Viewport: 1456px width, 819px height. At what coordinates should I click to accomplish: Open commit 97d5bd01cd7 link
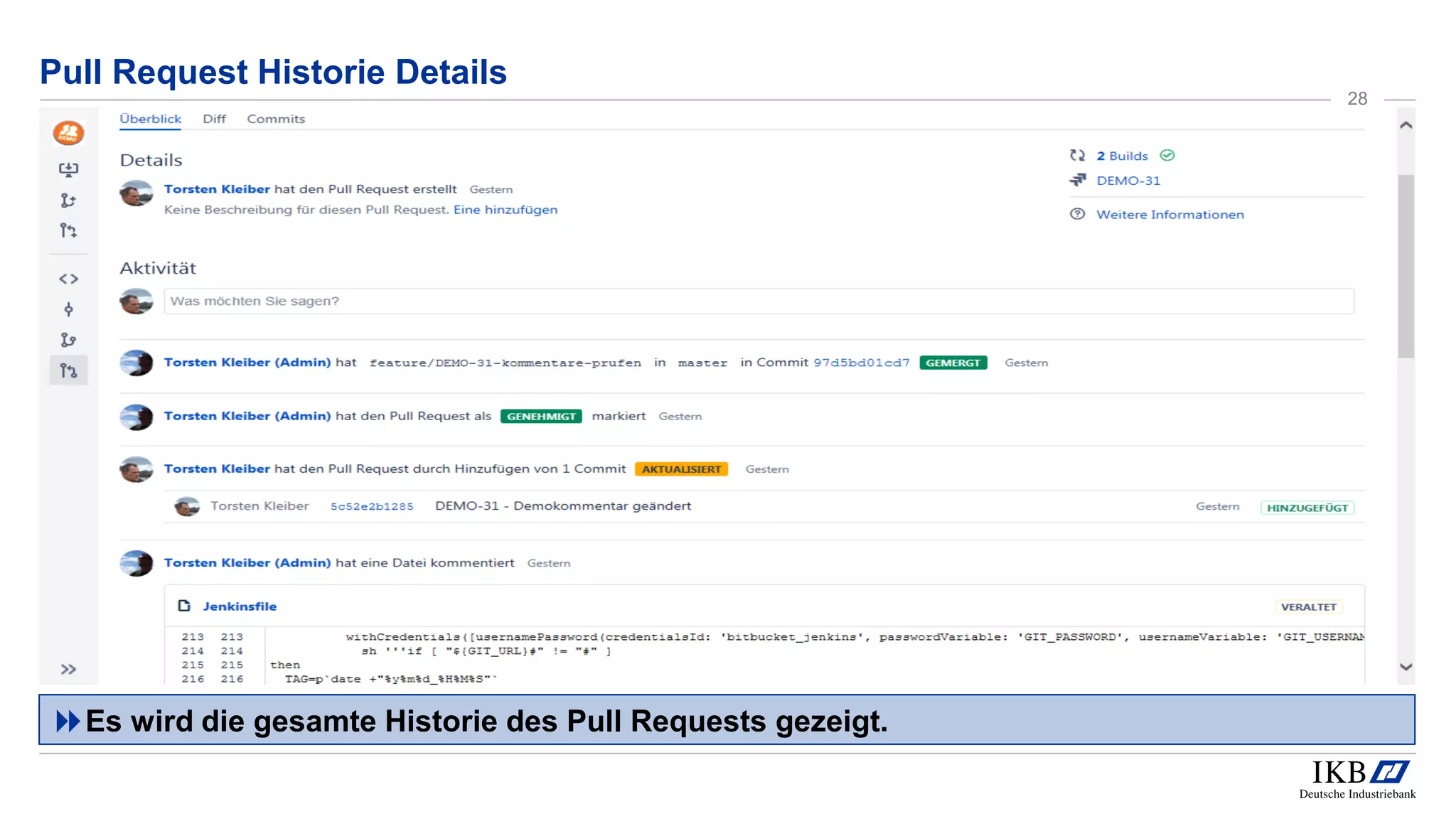862,363
